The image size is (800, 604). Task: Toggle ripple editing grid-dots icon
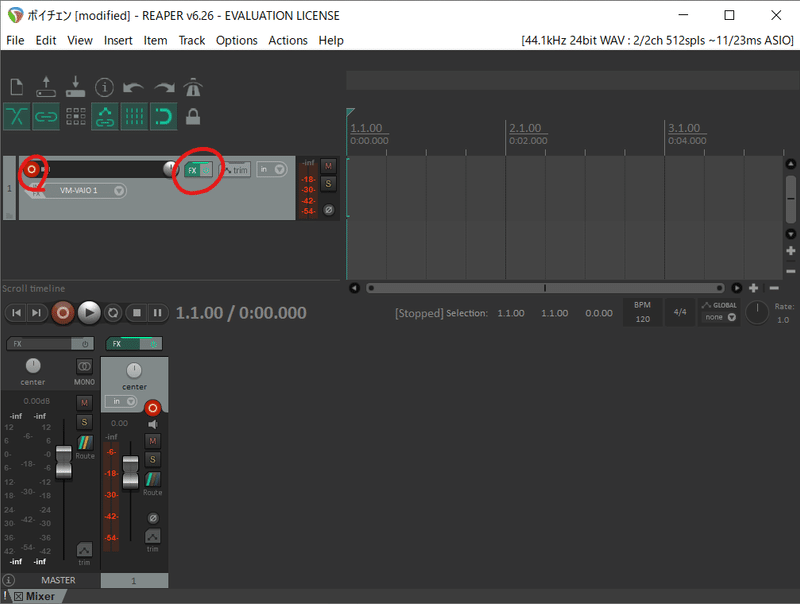(76, 116)
